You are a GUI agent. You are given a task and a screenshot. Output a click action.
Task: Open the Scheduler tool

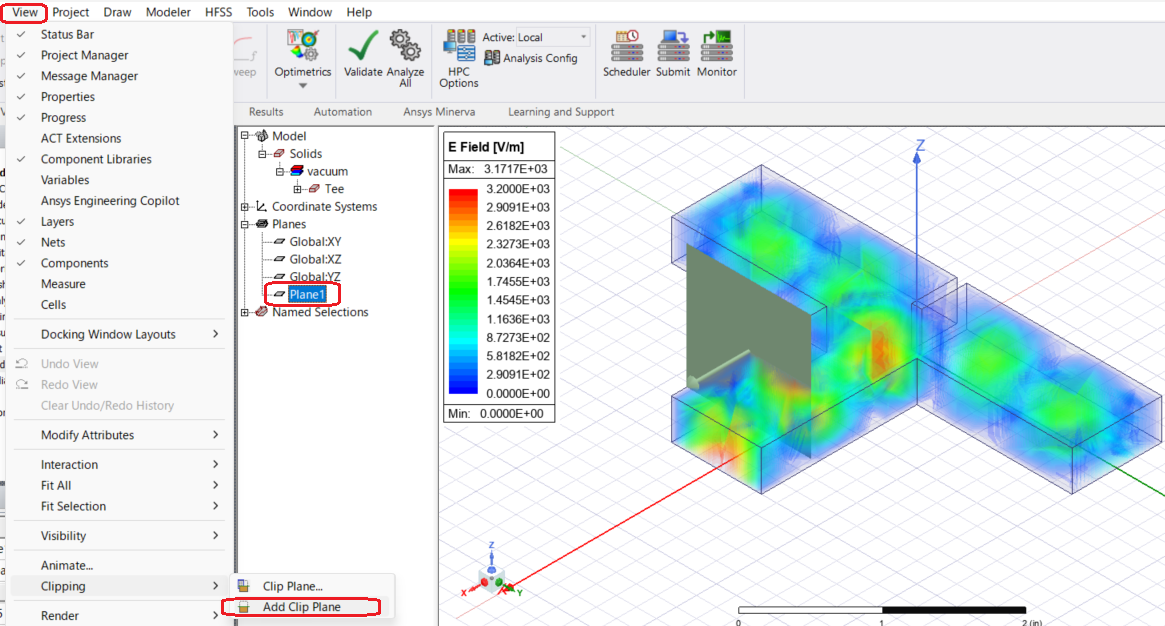tap(626, 46)
